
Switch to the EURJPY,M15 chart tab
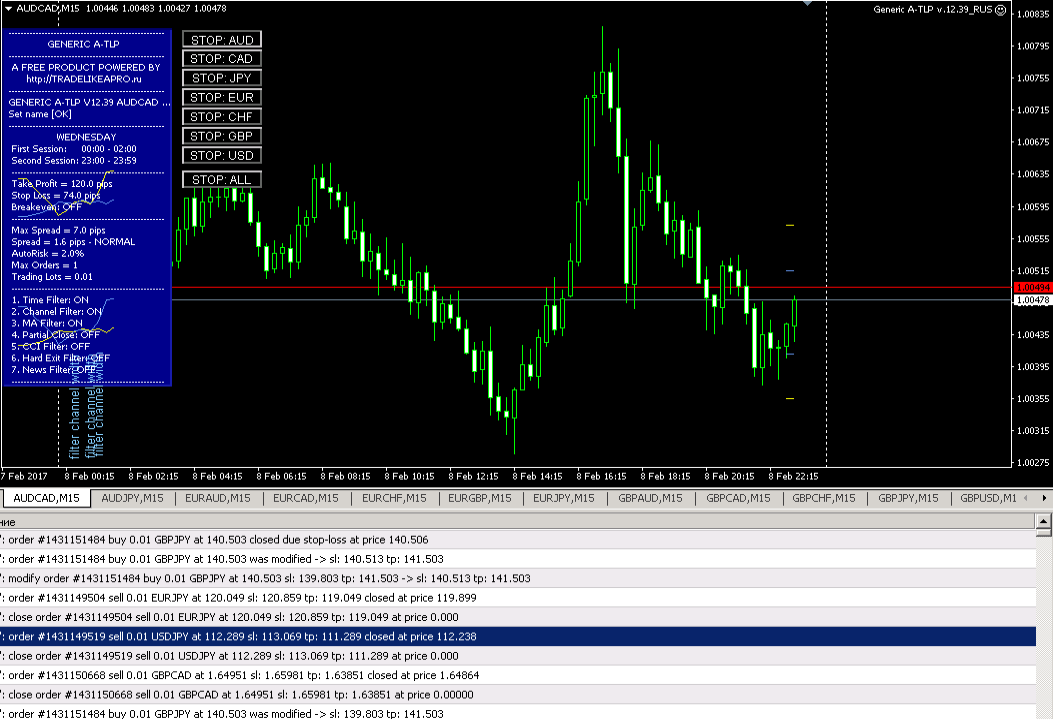(563, 498)
